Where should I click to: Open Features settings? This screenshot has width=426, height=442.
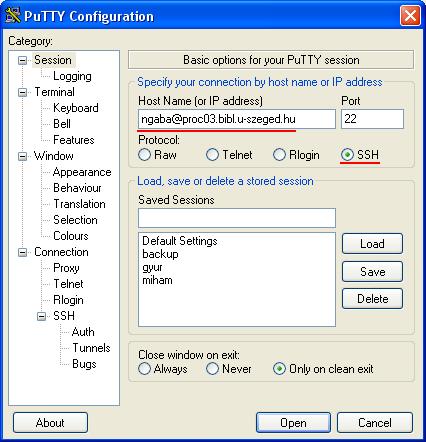[x=74, y=140]
